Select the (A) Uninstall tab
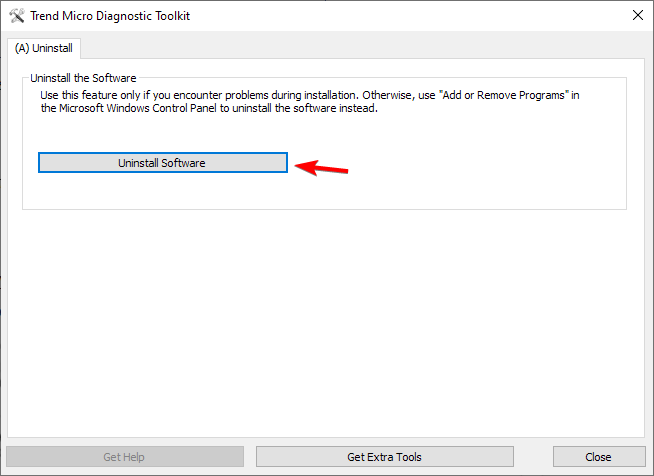This screenshot has width=654, height=476. point(44,48)
